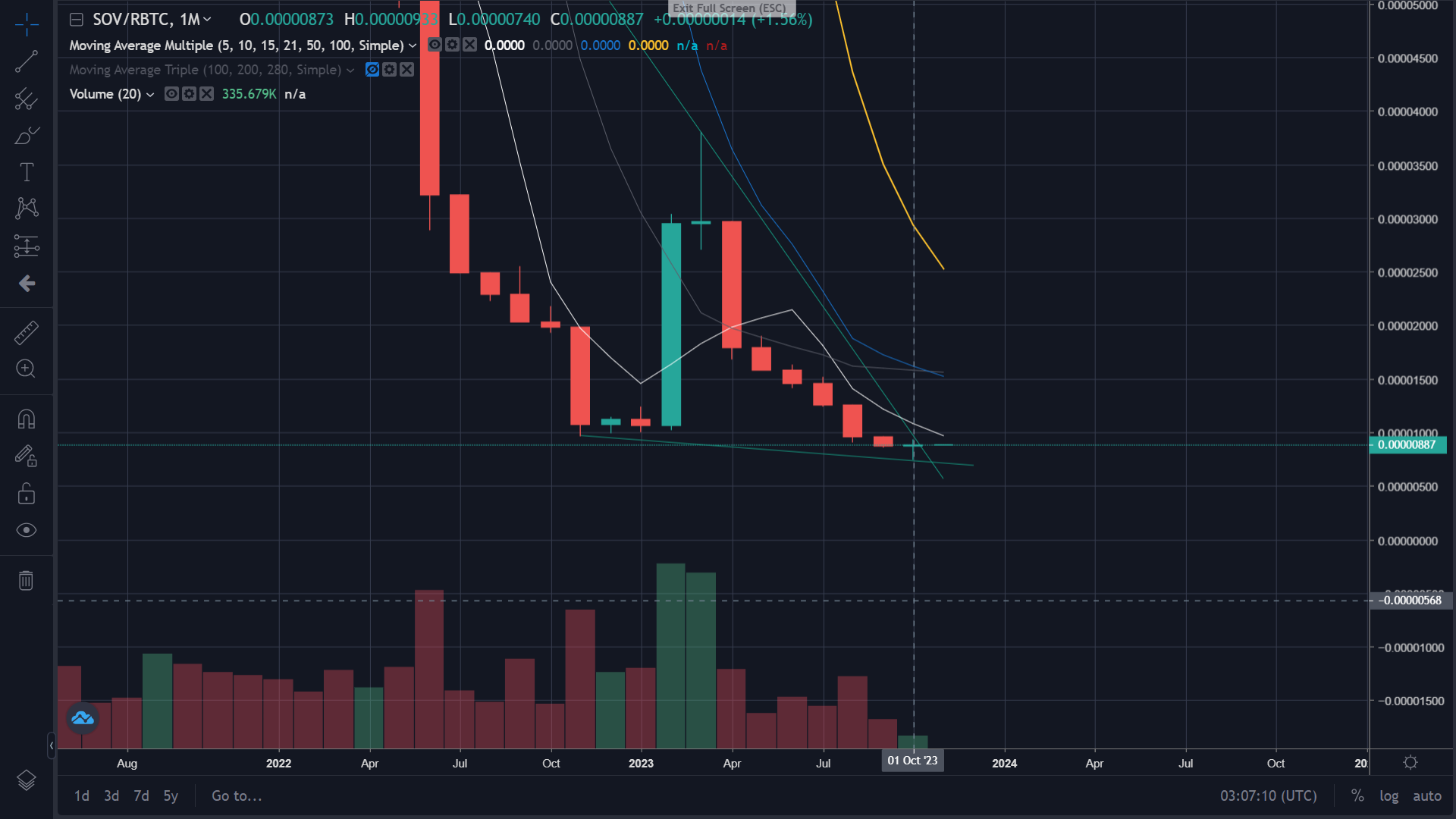Open chart settings gear near time axis
This screenshot has height=819, width=1456.
click(1410, 762)
